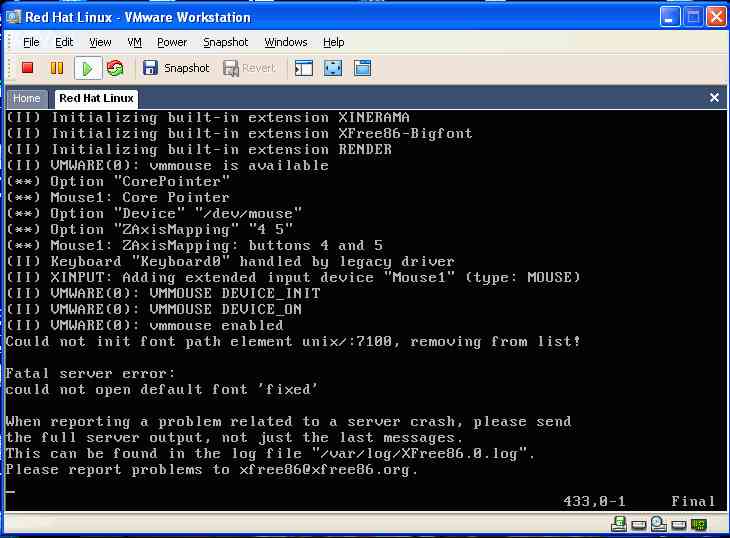
Task: Open the Windows menu
Action: pyautogui.click(x=286, y=42)
